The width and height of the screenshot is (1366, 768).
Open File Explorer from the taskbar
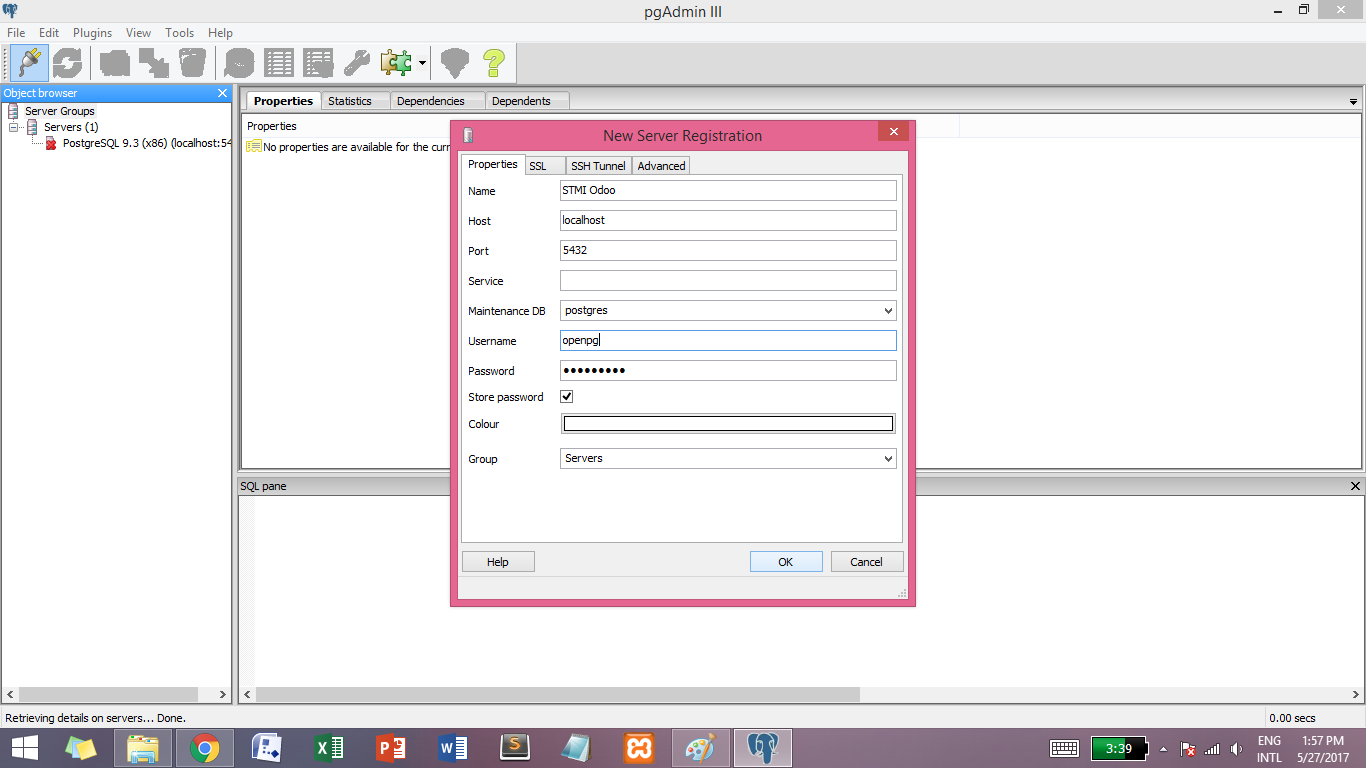click(x=143, y=748)
